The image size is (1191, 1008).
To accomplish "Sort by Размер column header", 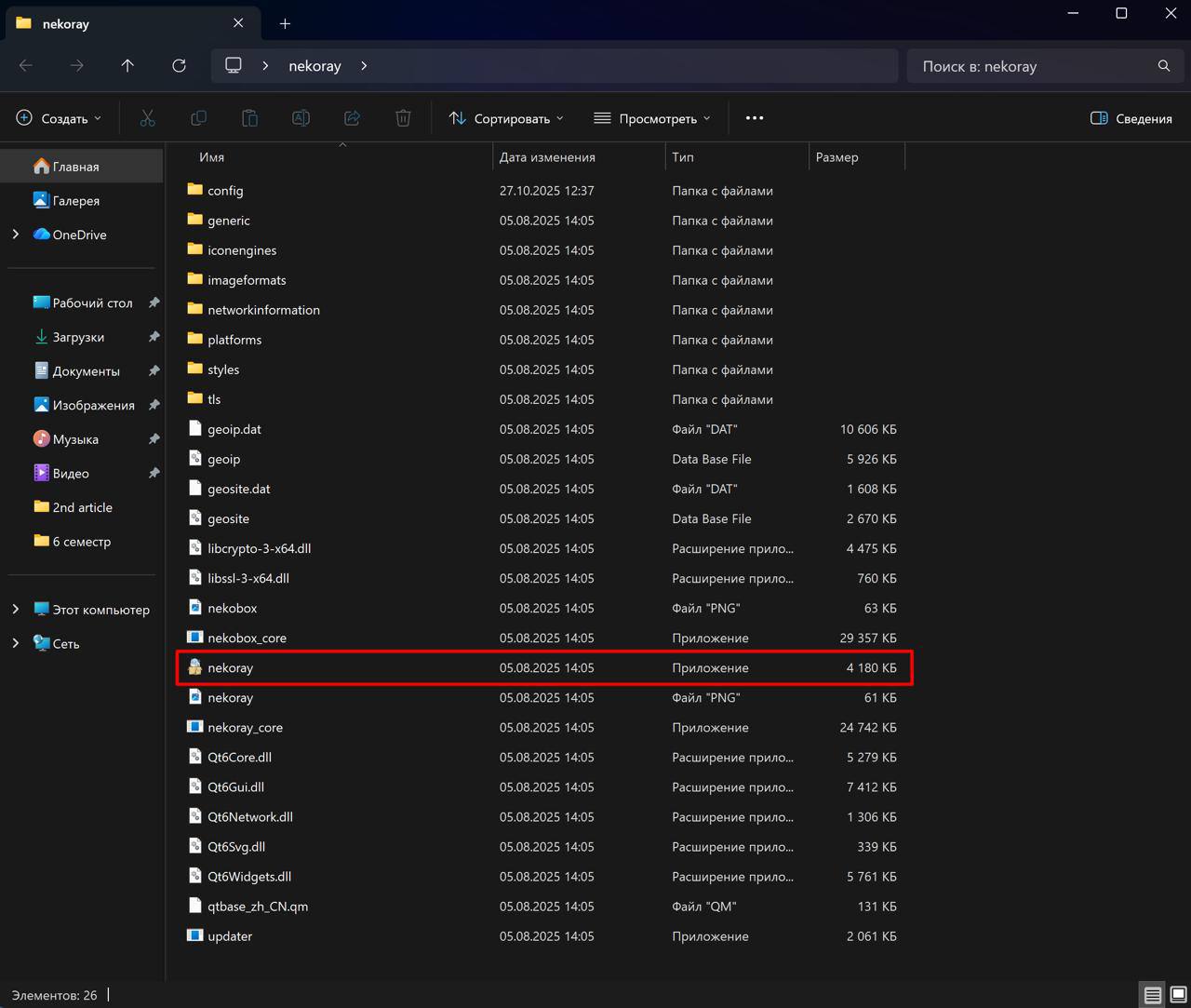I will coord(837,157).
